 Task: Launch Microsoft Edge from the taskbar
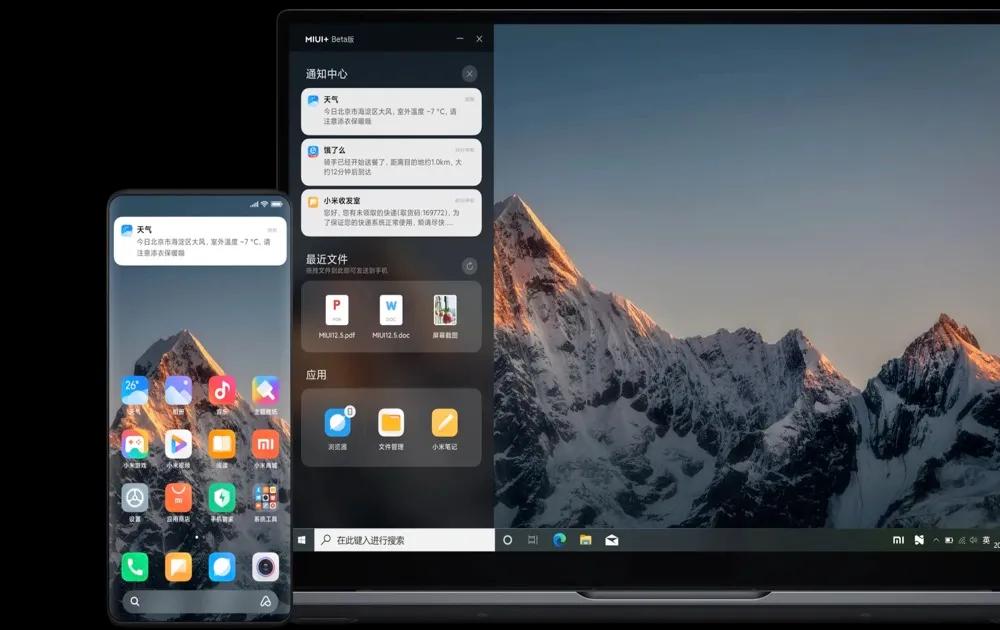pos(559,540)
